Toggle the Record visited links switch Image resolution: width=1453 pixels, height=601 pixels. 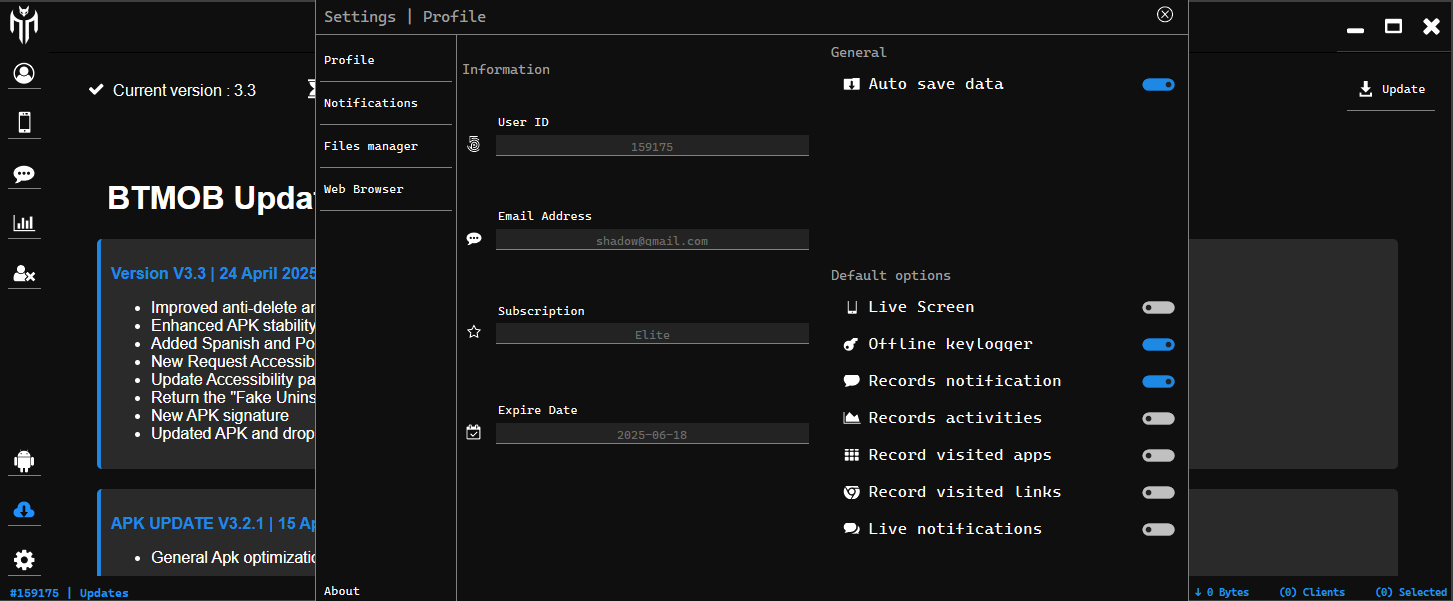click(x=1158, y=493)
